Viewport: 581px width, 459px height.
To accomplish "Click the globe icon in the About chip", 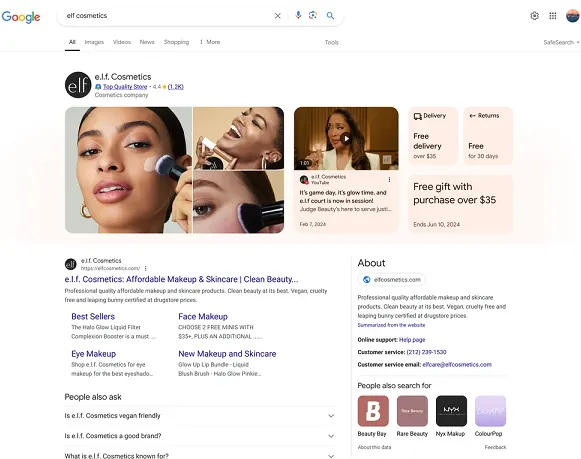I will tap(366, 280).
